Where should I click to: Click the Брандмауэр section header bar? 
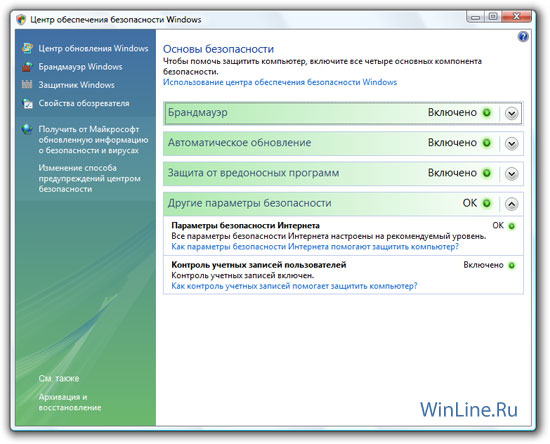pyautogui.click(x=343, y=113)
